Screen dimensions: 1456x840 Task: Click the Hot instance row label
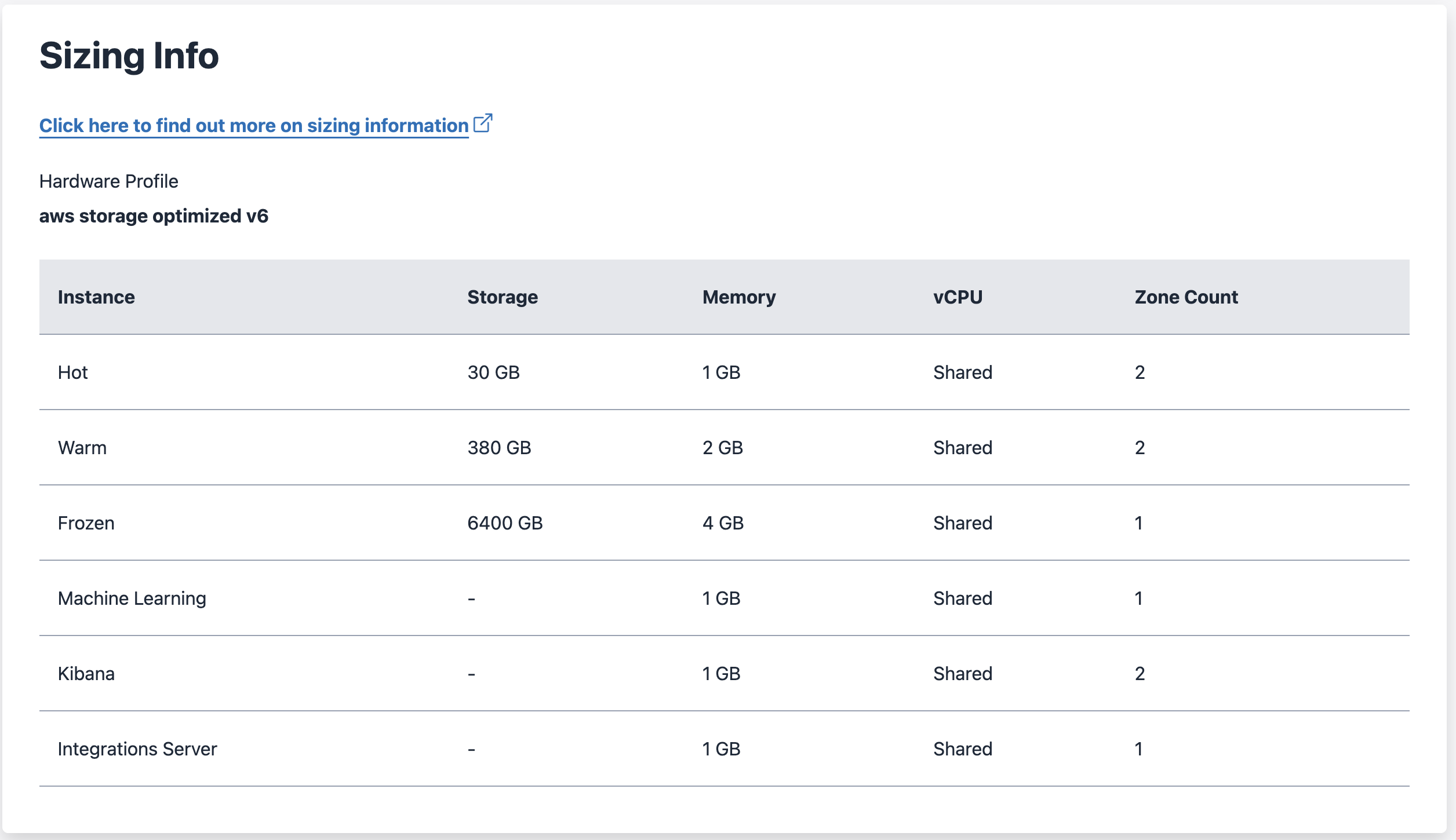tap(72, 372)
